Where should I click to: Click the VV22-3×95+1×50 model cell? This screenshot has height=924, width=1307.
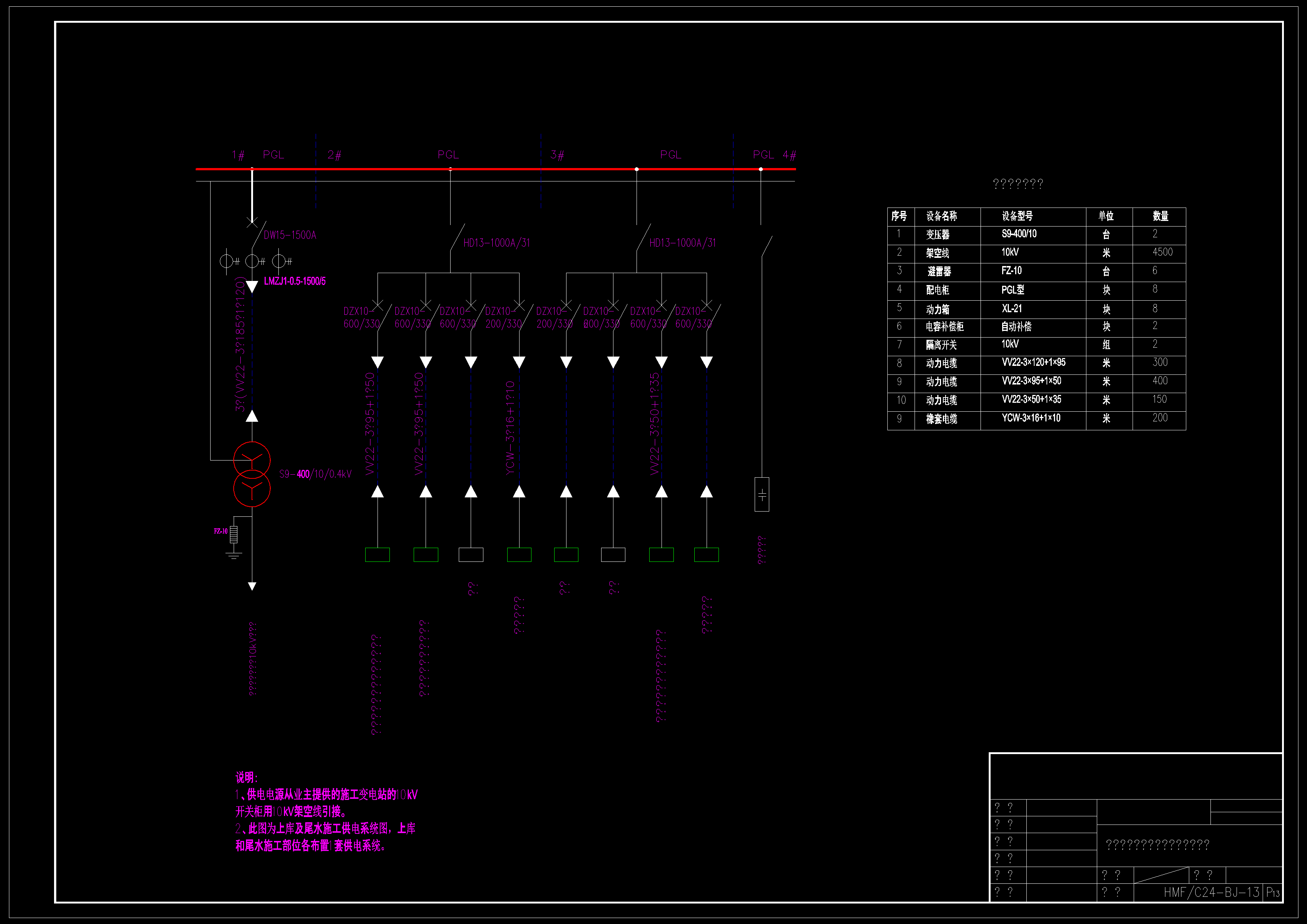[x=1032, y=381]
